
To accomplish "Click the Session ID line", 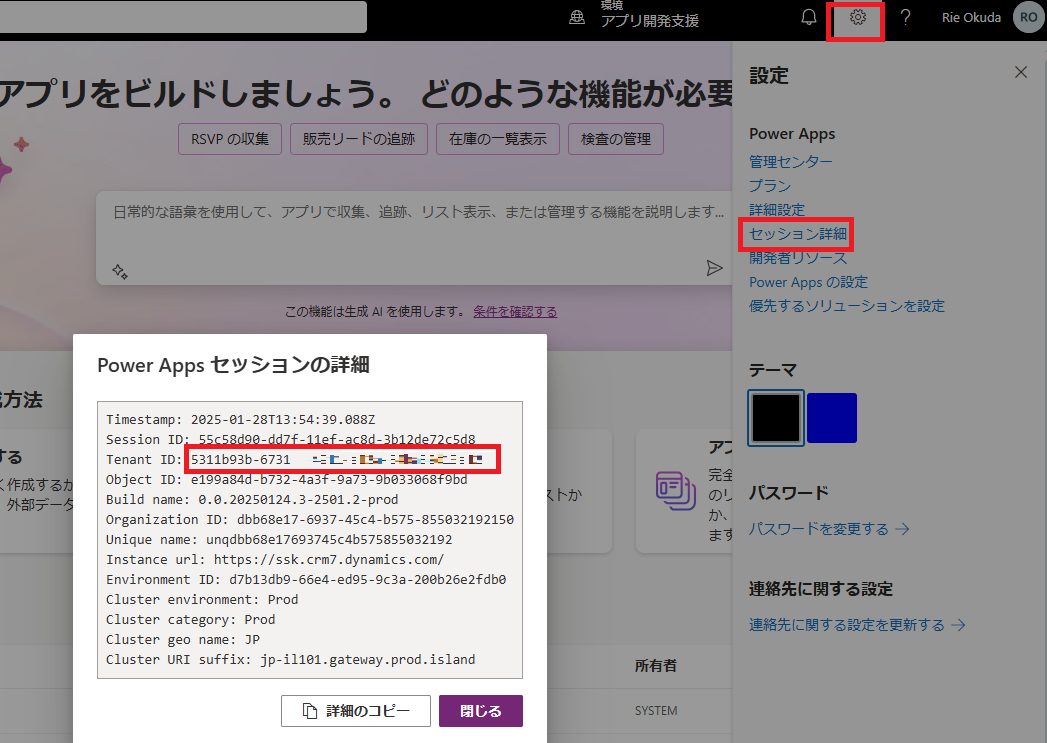I will pos(290,440).
